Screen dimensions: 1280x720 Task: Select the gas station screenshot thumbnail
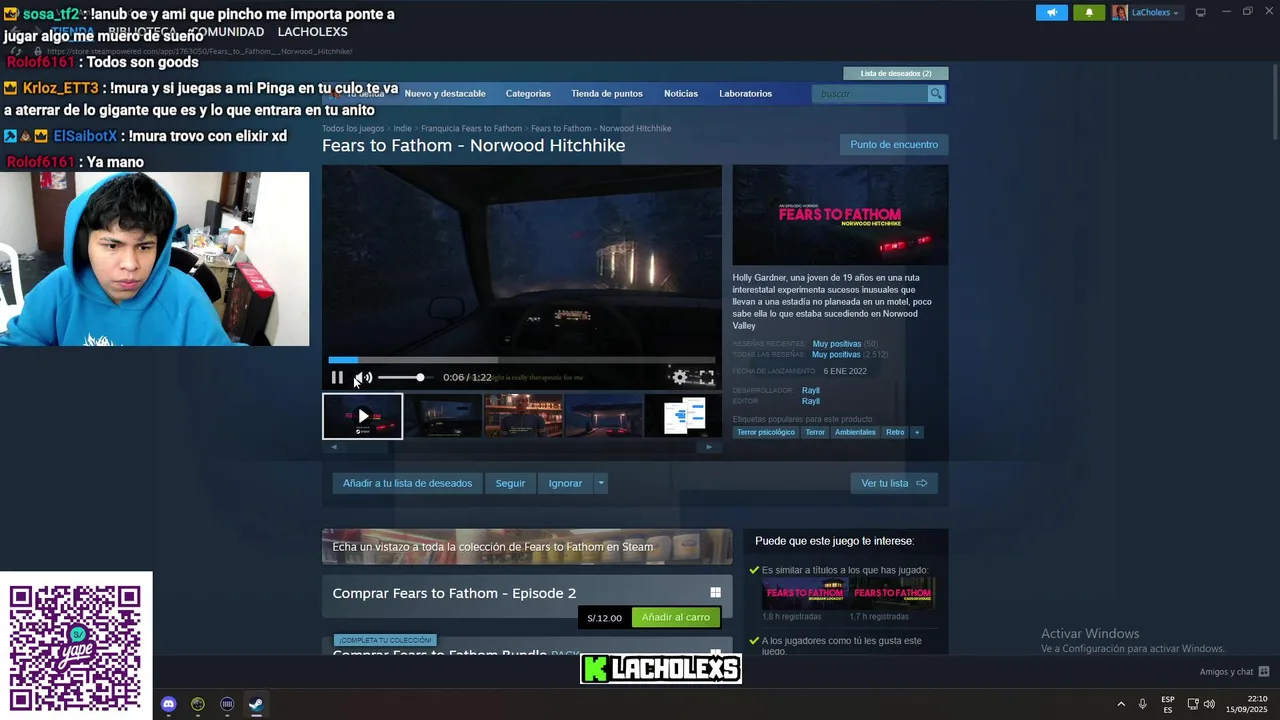604,416
